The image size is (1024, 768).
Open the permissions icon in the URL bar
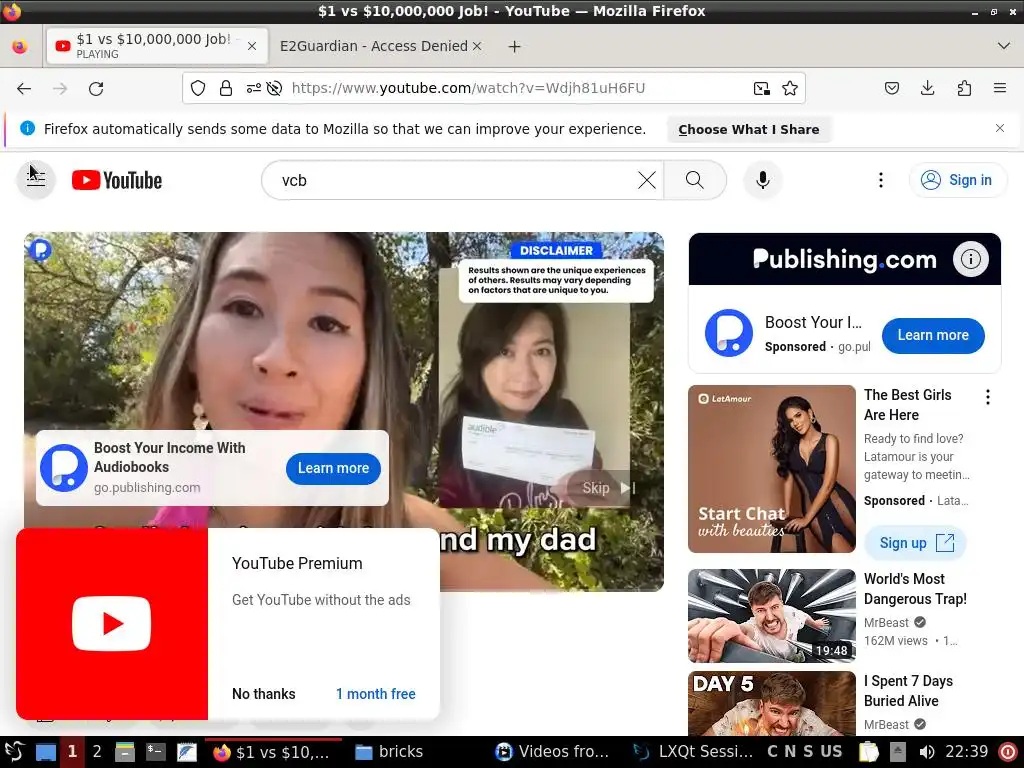pos(253,88)
